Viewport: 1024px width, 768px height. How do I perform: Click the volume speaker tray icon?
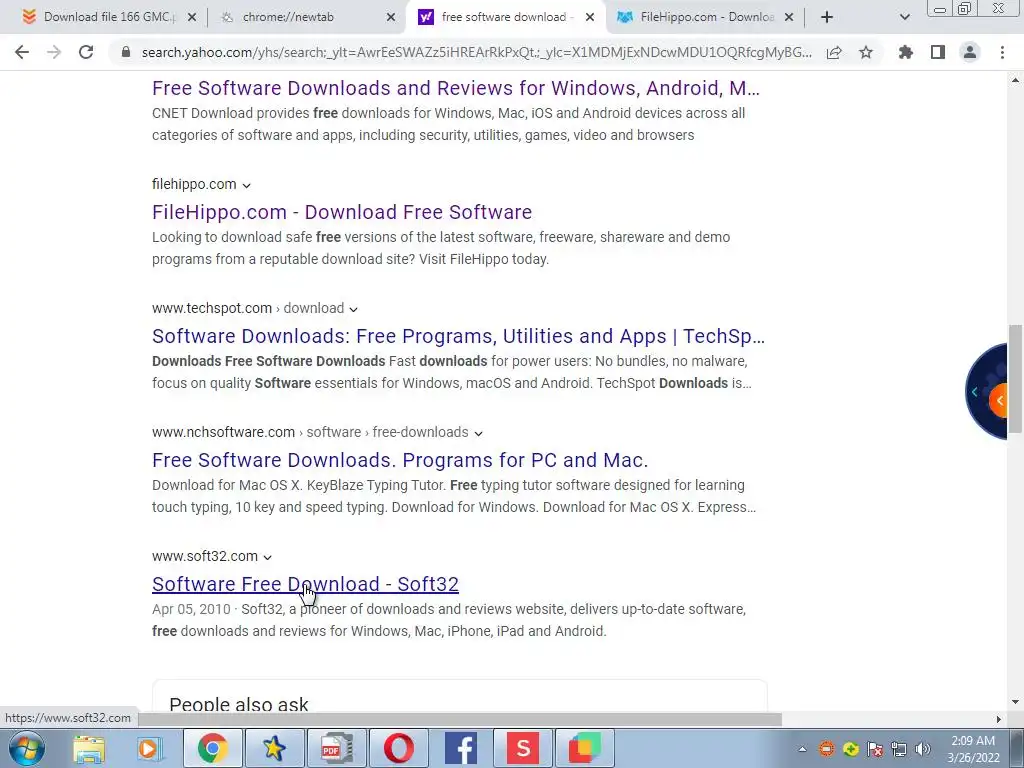tap(923, 750)
